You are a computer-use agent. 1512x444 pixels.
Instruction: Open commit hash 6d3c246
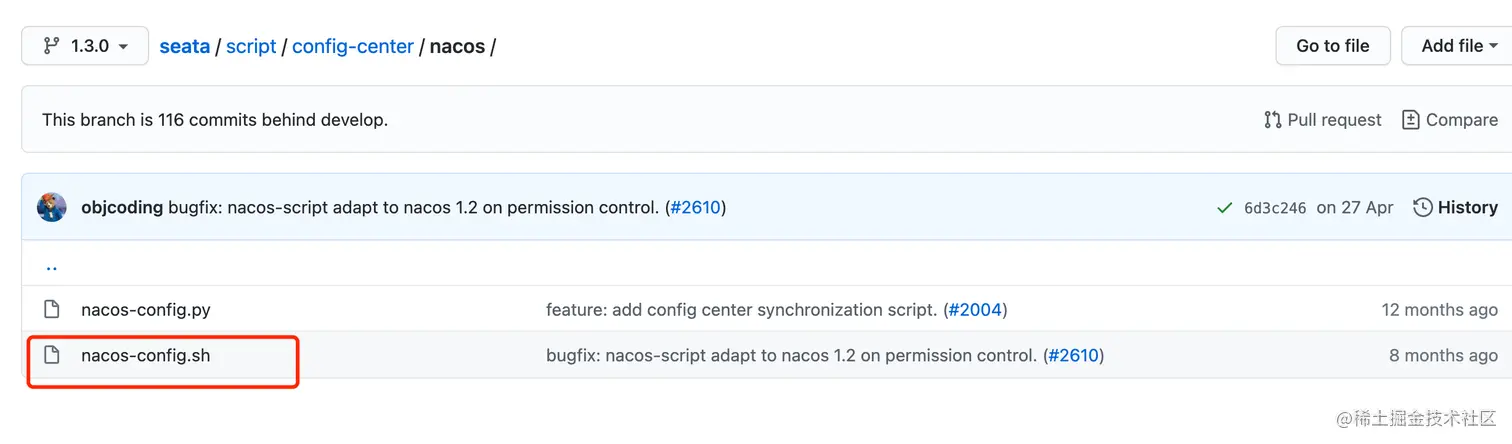coord(1275,208)
